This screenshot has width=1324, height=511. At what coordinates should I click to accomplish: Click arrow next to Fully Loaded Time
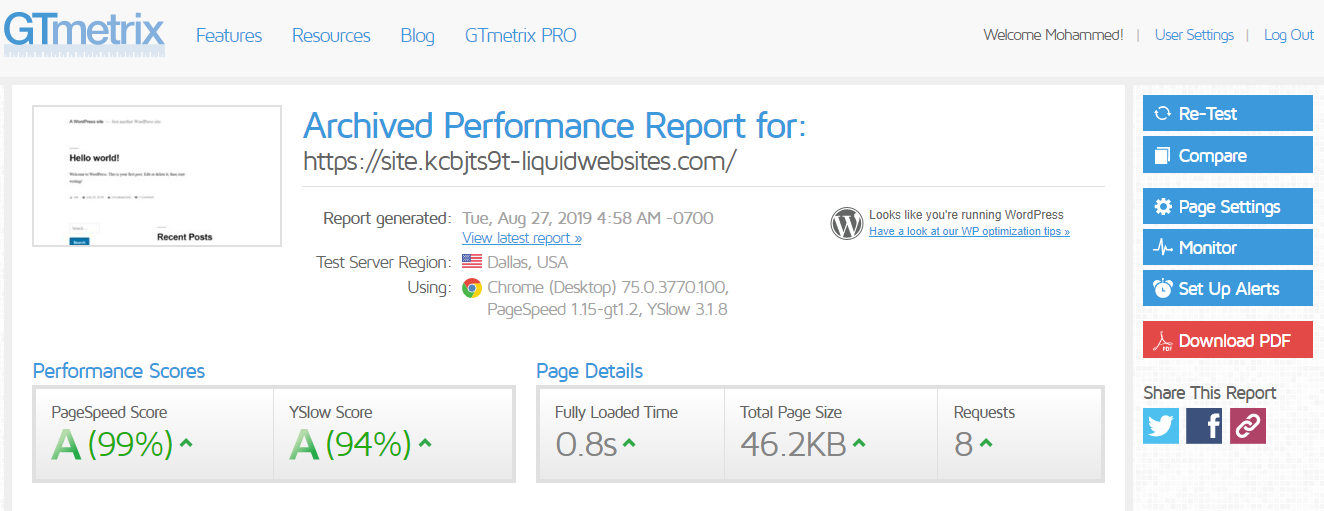pos(629,443)
